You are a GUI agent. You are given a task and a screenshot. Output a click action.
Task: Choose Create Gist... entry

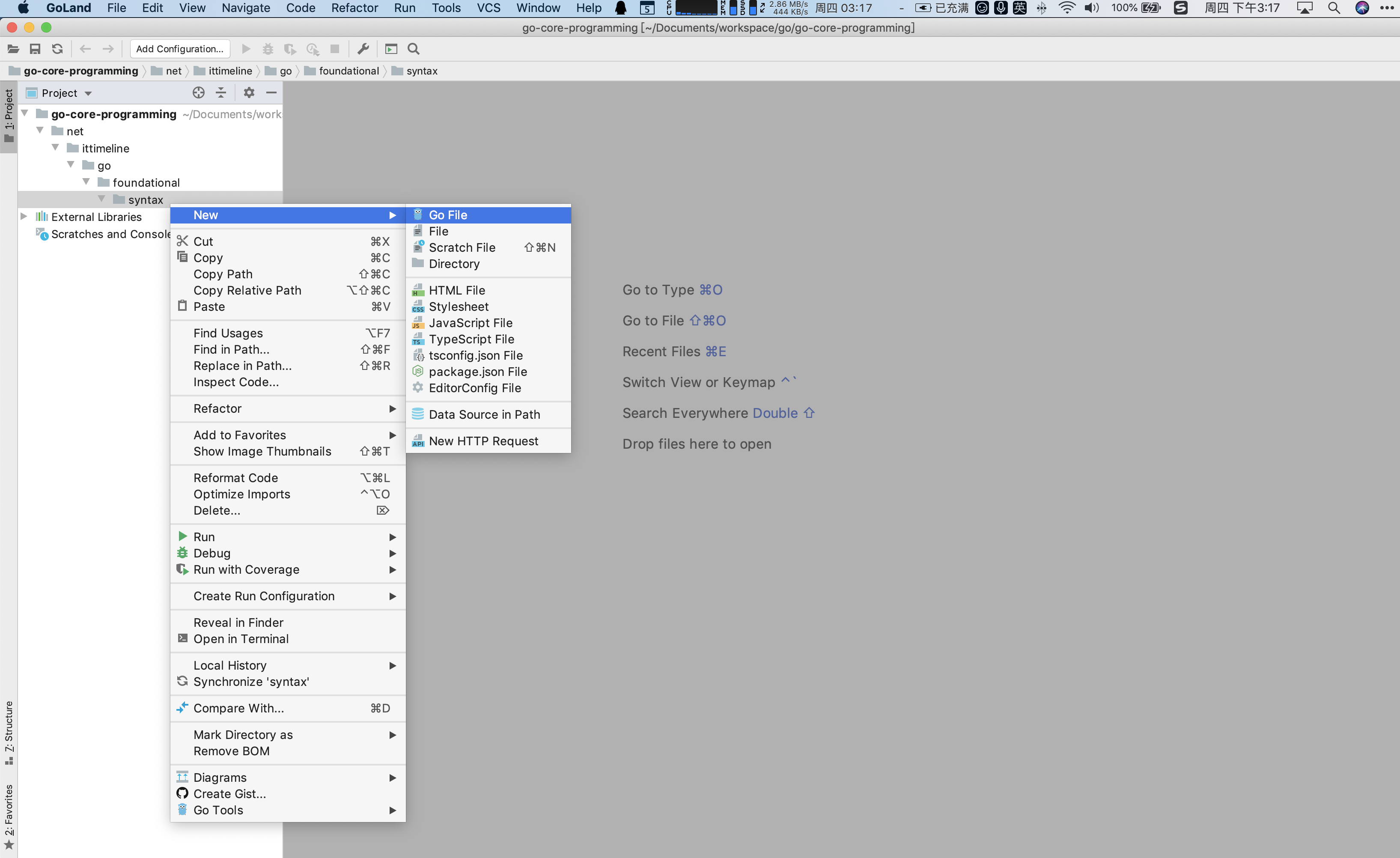coord(288,794)
